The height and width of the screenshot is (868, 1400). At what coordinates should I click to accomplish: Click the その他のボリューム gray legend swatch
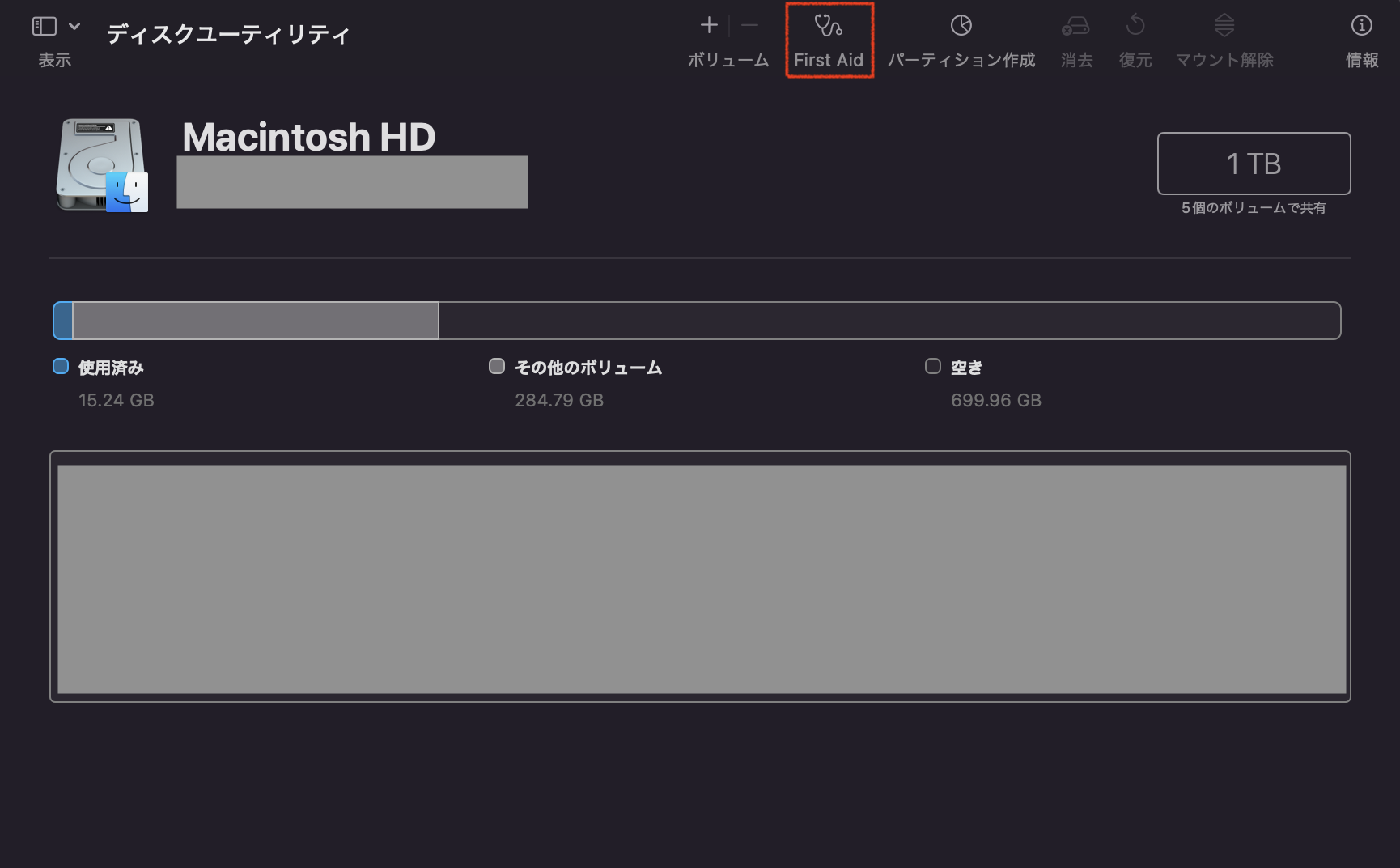tap(497, 366)
